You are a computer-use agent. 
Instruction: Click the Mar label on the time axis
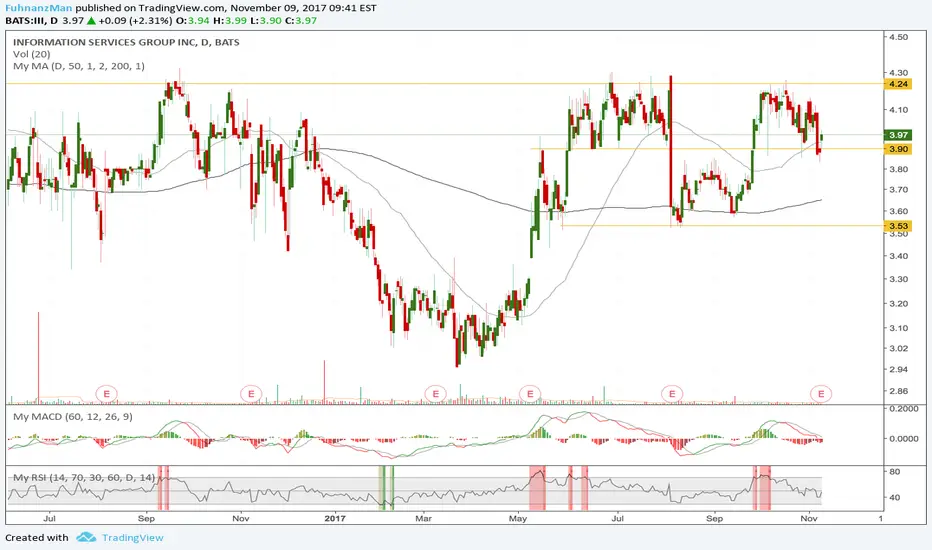(x=423, y=518)
